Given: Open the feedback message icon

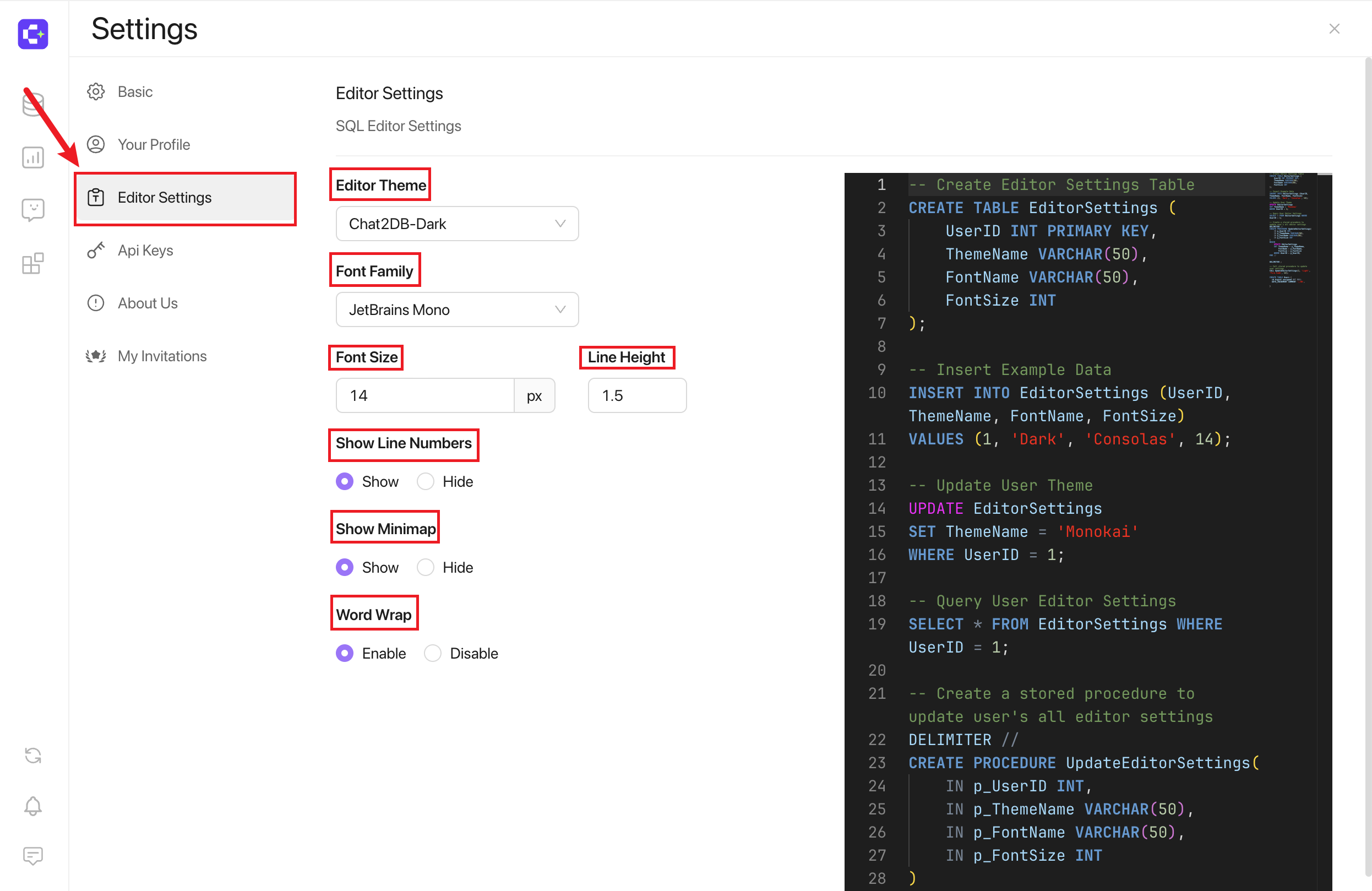Looking at the screenshot, I should pyautogui.click(x=33, y=856).
